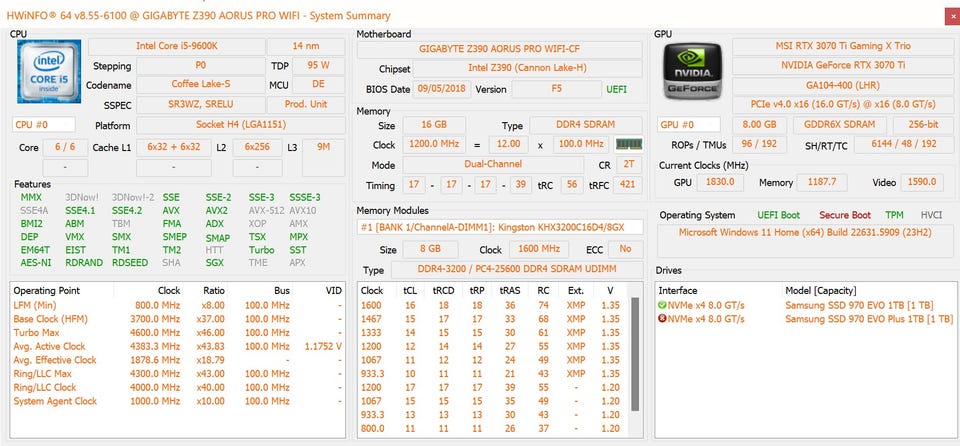
Task: Open the CPU #0 selector
Action: point(43,125)
